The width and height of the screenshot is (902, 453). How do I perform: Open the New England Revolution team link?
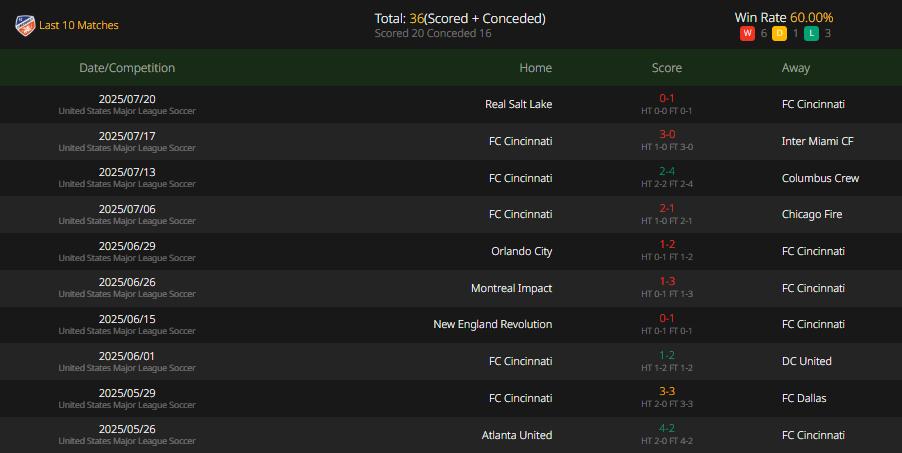pos(492,324)
